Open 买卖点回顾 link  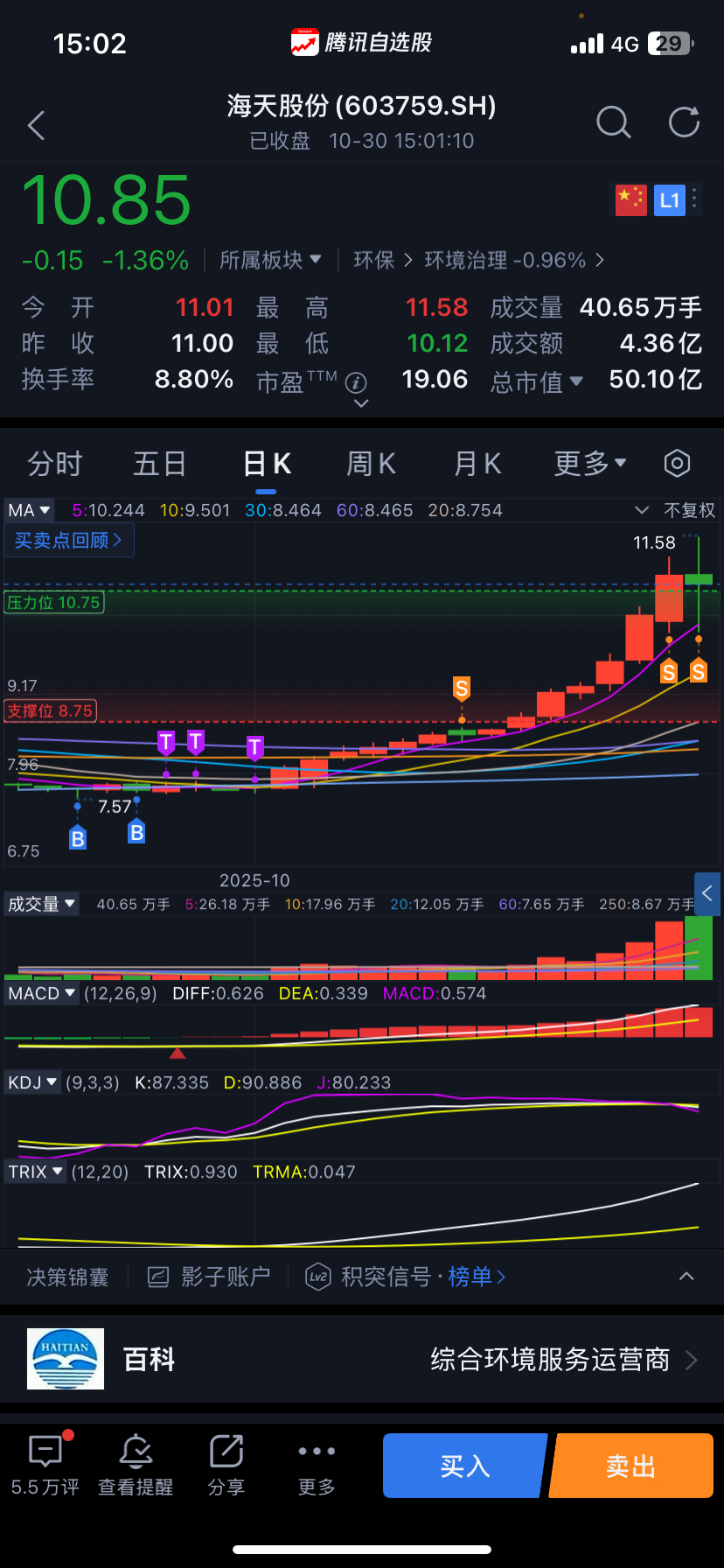[x=69, y=540]
